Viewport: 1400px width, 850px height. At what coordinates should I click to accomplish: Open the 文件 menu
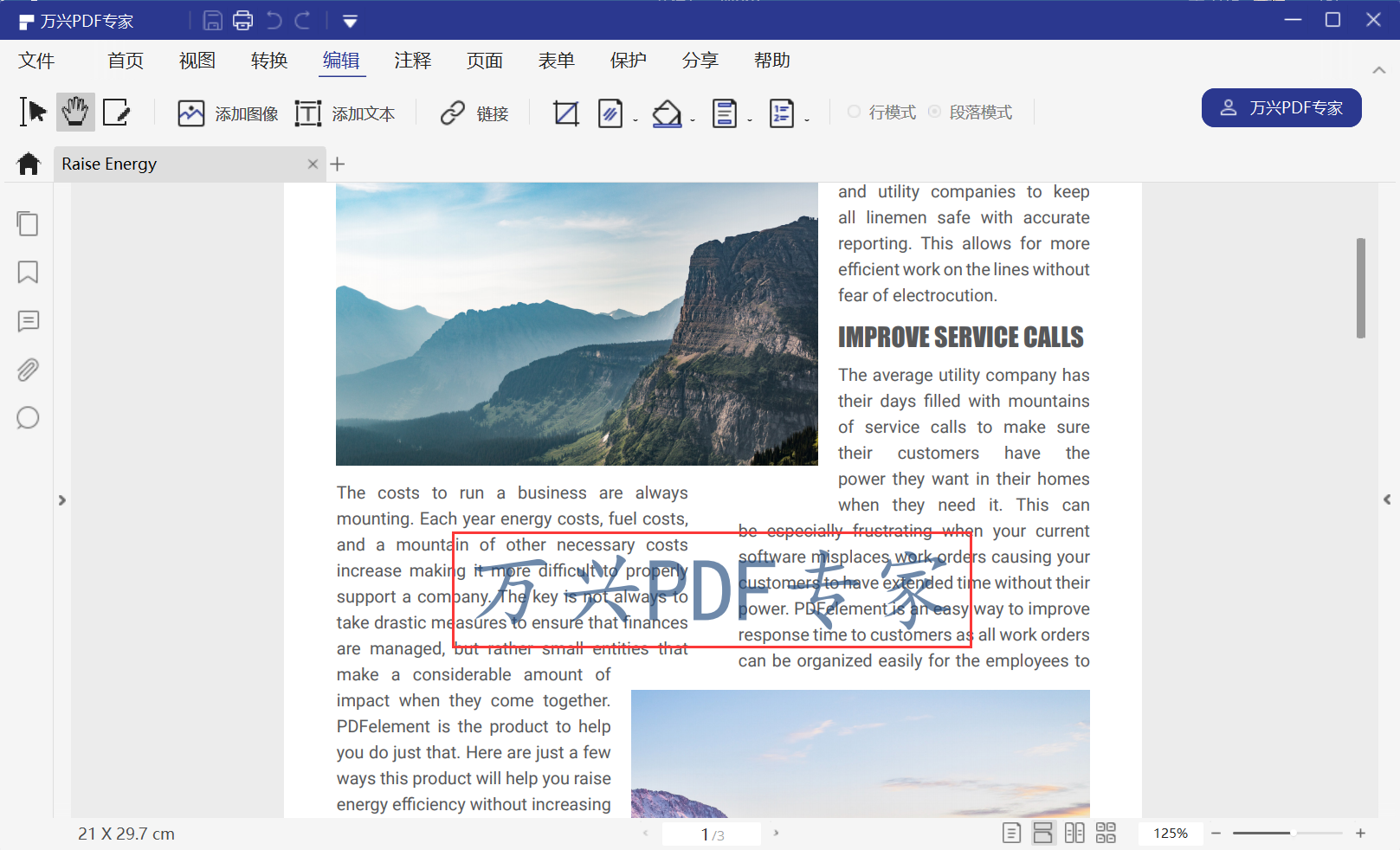(36, 61)
